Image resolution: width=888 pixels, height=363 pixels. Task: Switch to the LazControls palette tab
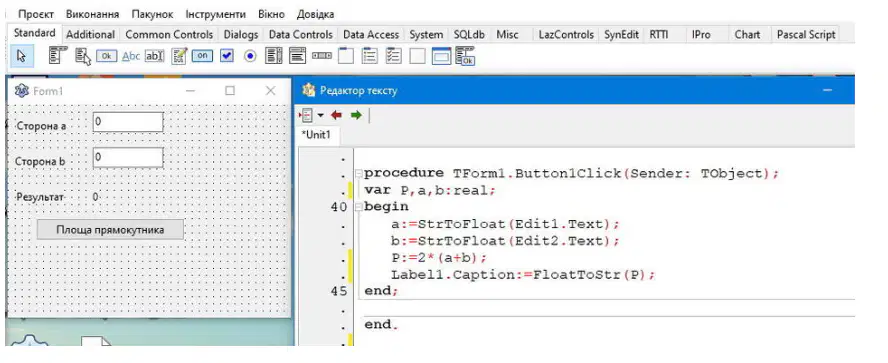566,35
